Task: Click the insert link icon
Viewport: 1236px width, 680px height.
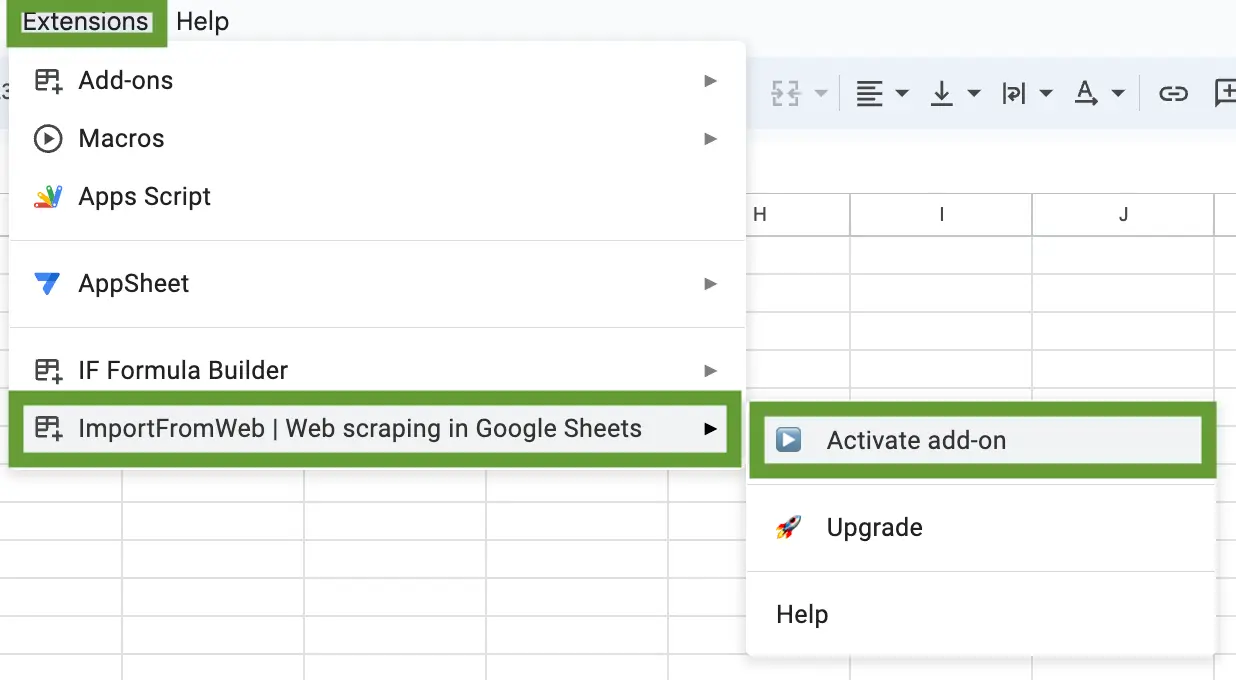Action: tap(1173, 94)
